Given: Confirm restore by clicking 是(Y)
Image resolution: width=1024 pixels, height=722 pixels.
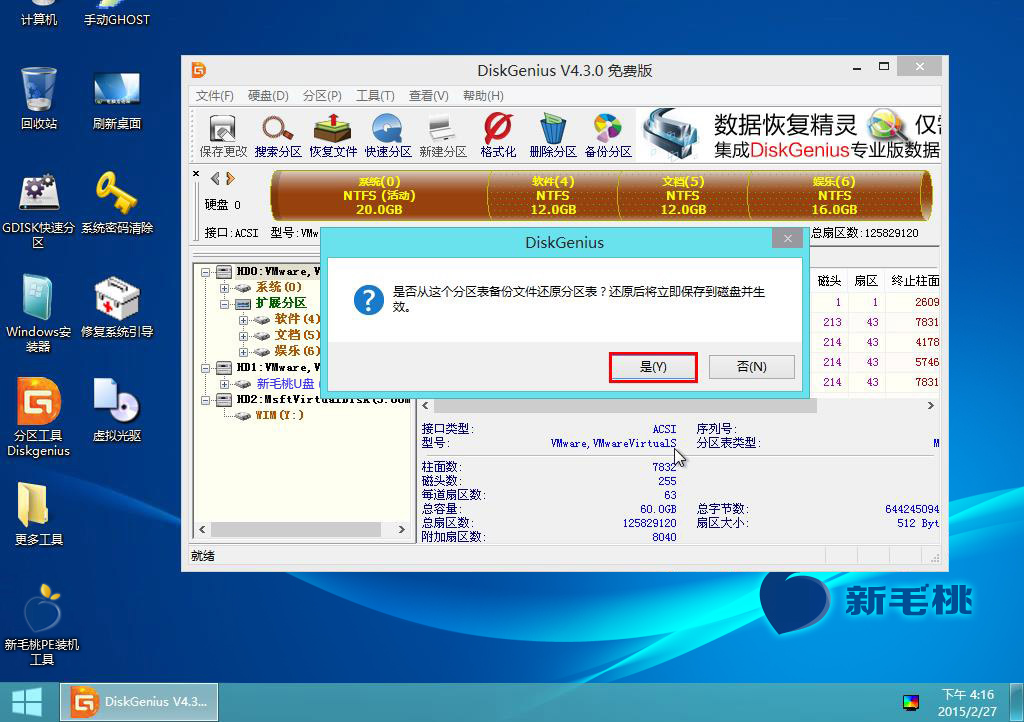Looking at the screenshot, I should [653, 367].
